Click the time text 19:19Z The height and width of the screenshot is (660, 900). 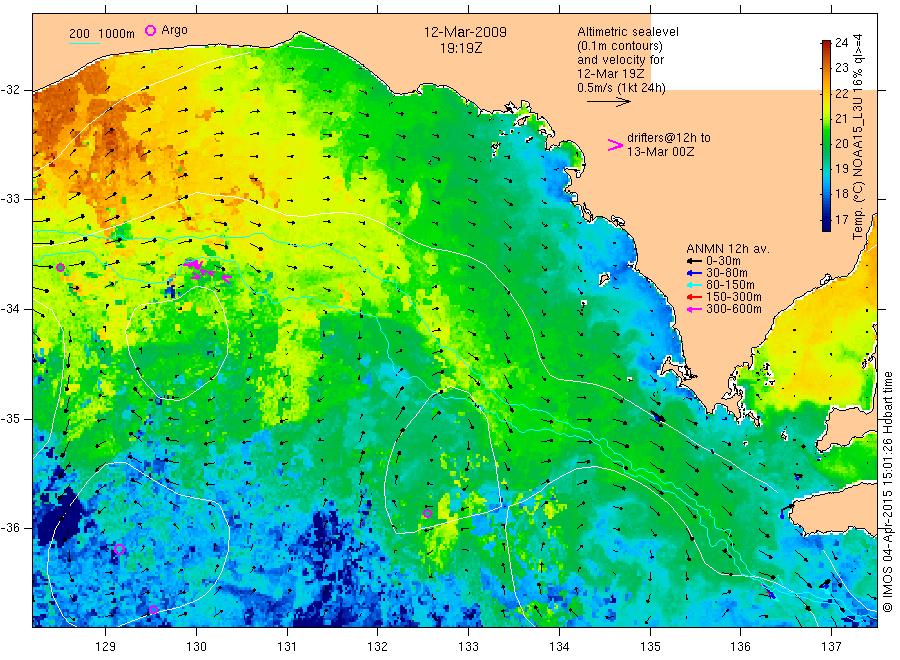click(461, 49)
